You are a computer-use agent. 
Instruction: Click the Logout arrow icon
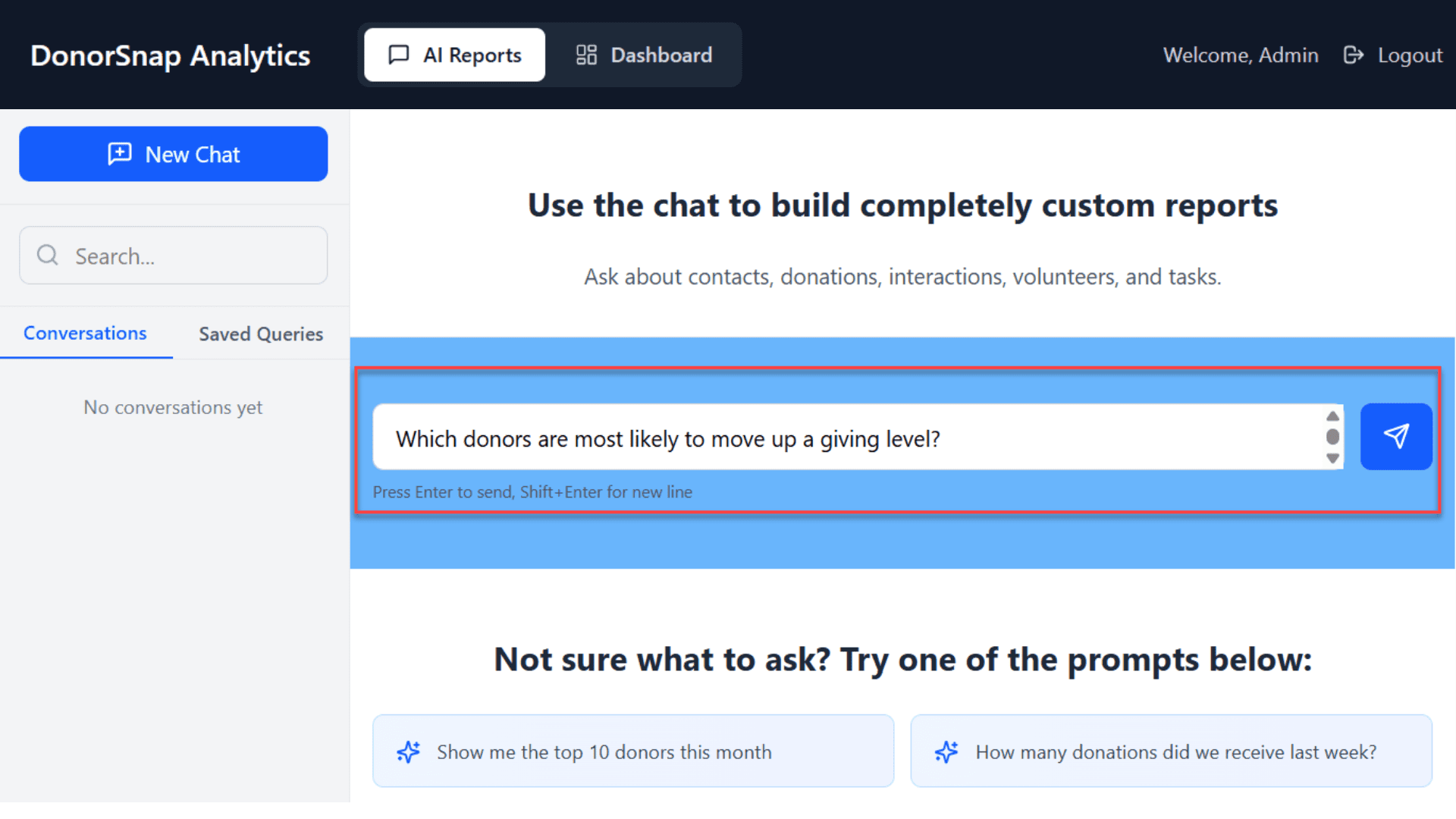click(1353, 55)
